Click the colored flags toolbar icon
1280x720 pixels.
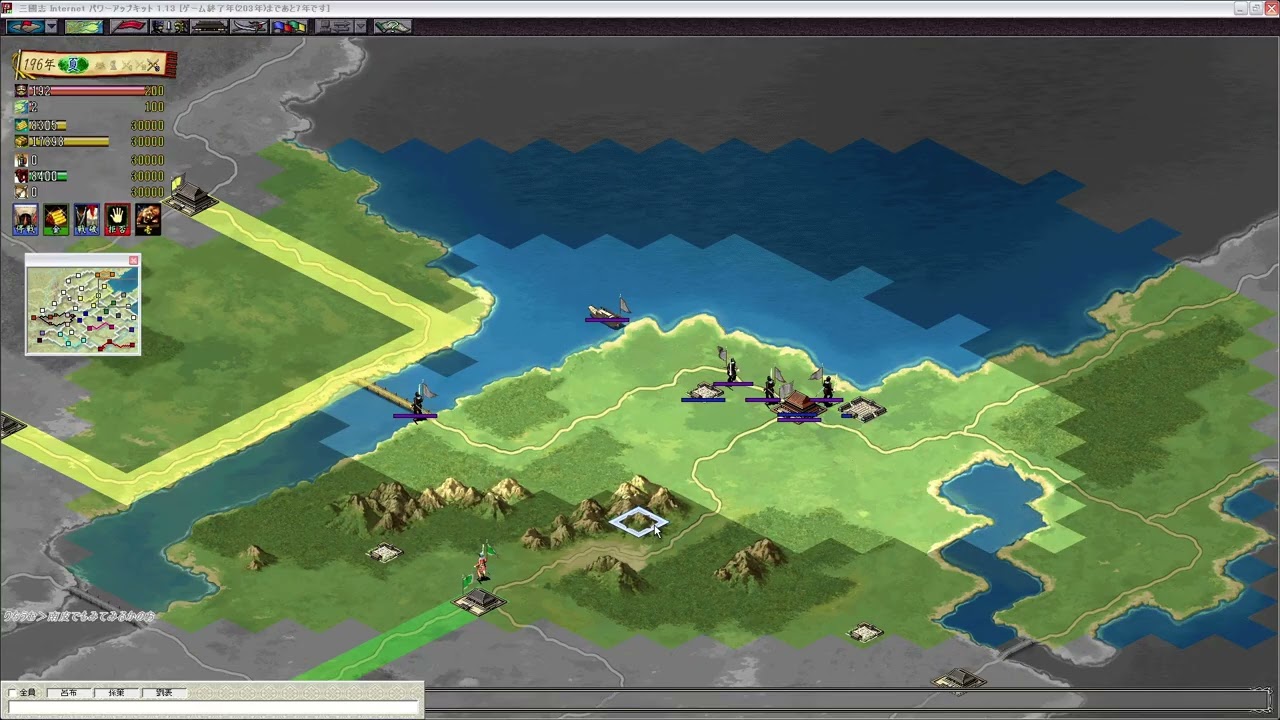coord(289,26)
